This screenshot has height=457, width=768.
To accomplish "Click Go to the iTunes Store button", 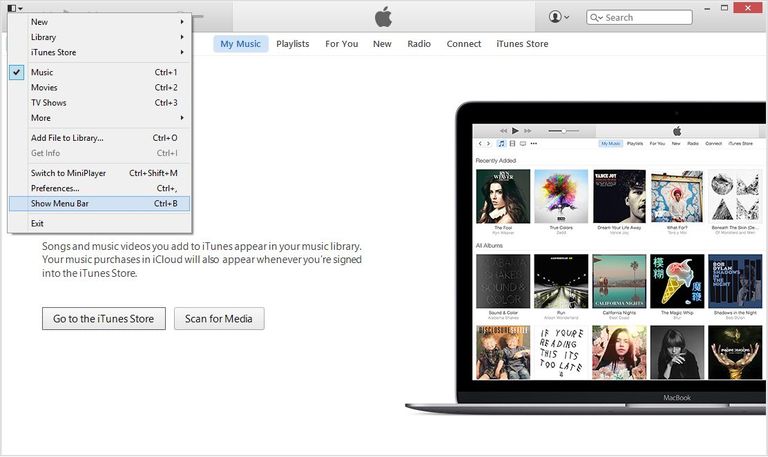I will [104, 319].
